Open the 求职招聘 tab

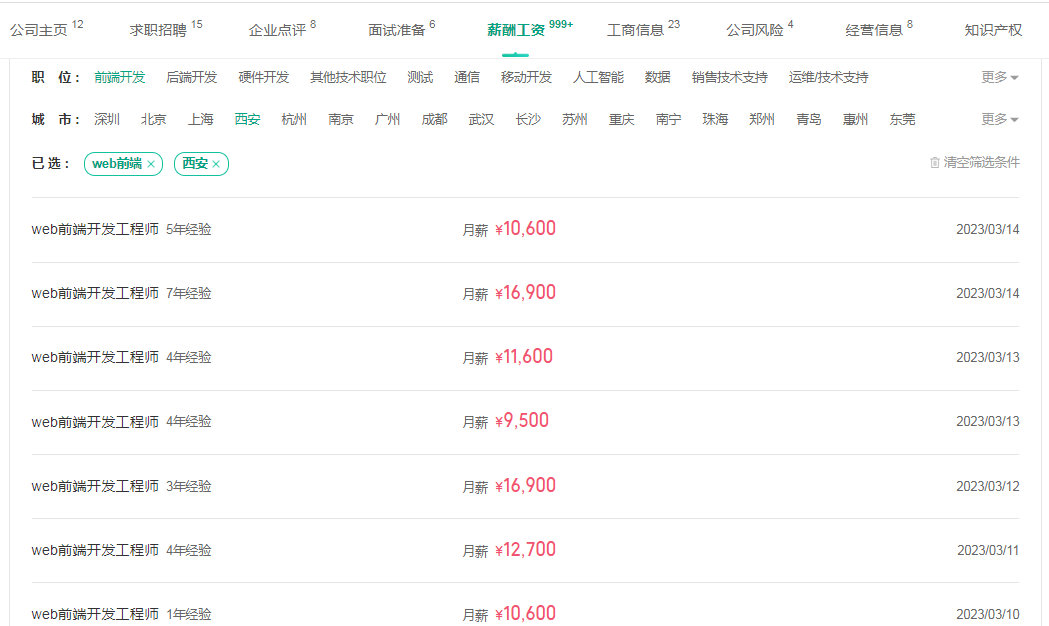(x=158, y=30)
